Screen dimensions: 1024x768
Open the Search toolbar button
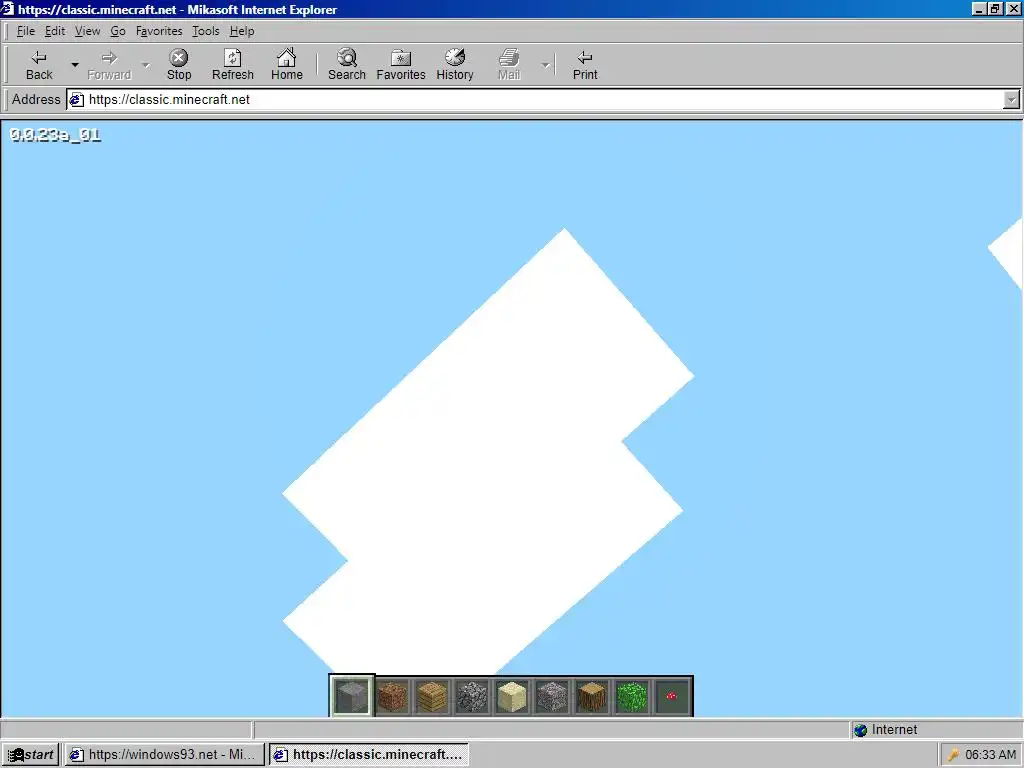pos(347,65)
